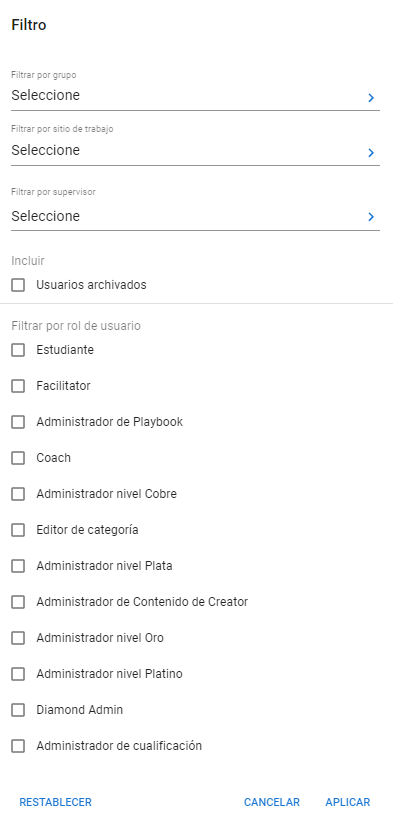This screenshot has height=832, width=393.
Task: Enable the Usuarios archivados checkbox
Action: (18, 285)
